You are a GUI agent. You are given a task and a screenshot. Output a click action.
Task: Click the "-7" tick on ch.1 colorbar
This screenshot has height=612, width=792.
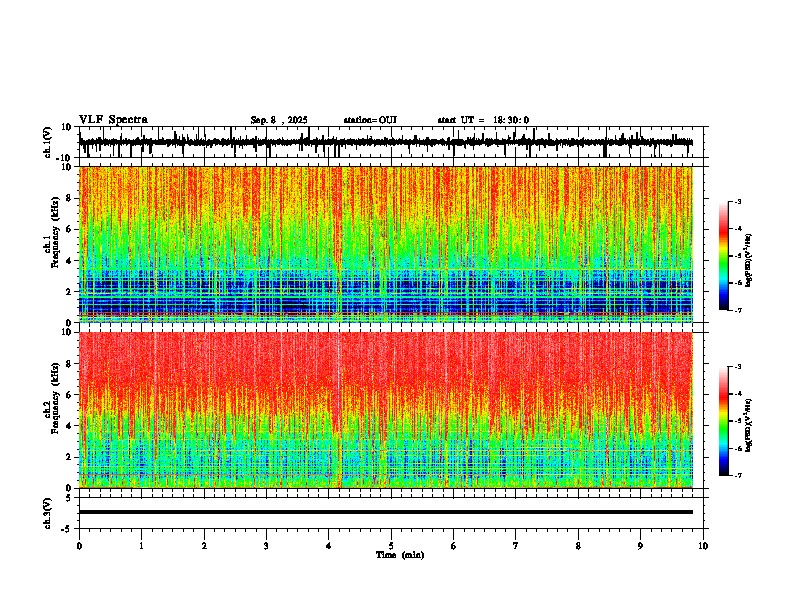point(738,310)
